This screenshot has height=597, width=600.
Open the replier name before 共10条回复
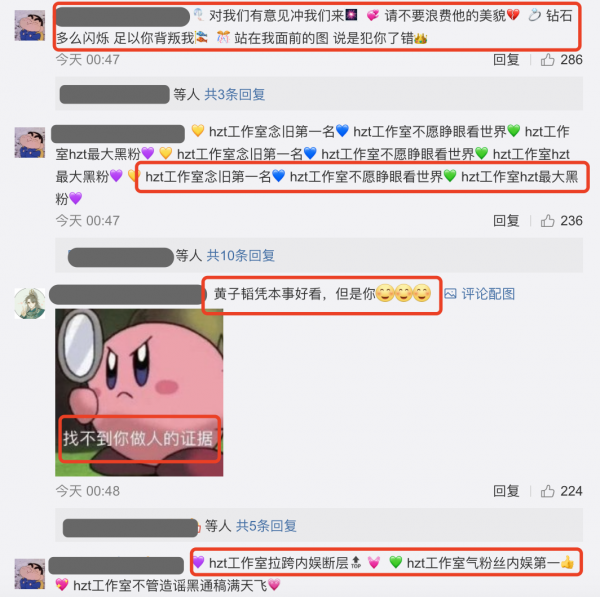(121, 257)
